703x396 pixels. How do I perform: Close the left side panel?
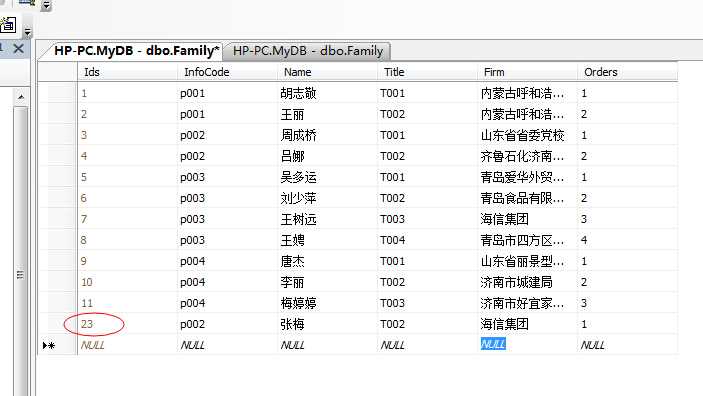point(18,48)
